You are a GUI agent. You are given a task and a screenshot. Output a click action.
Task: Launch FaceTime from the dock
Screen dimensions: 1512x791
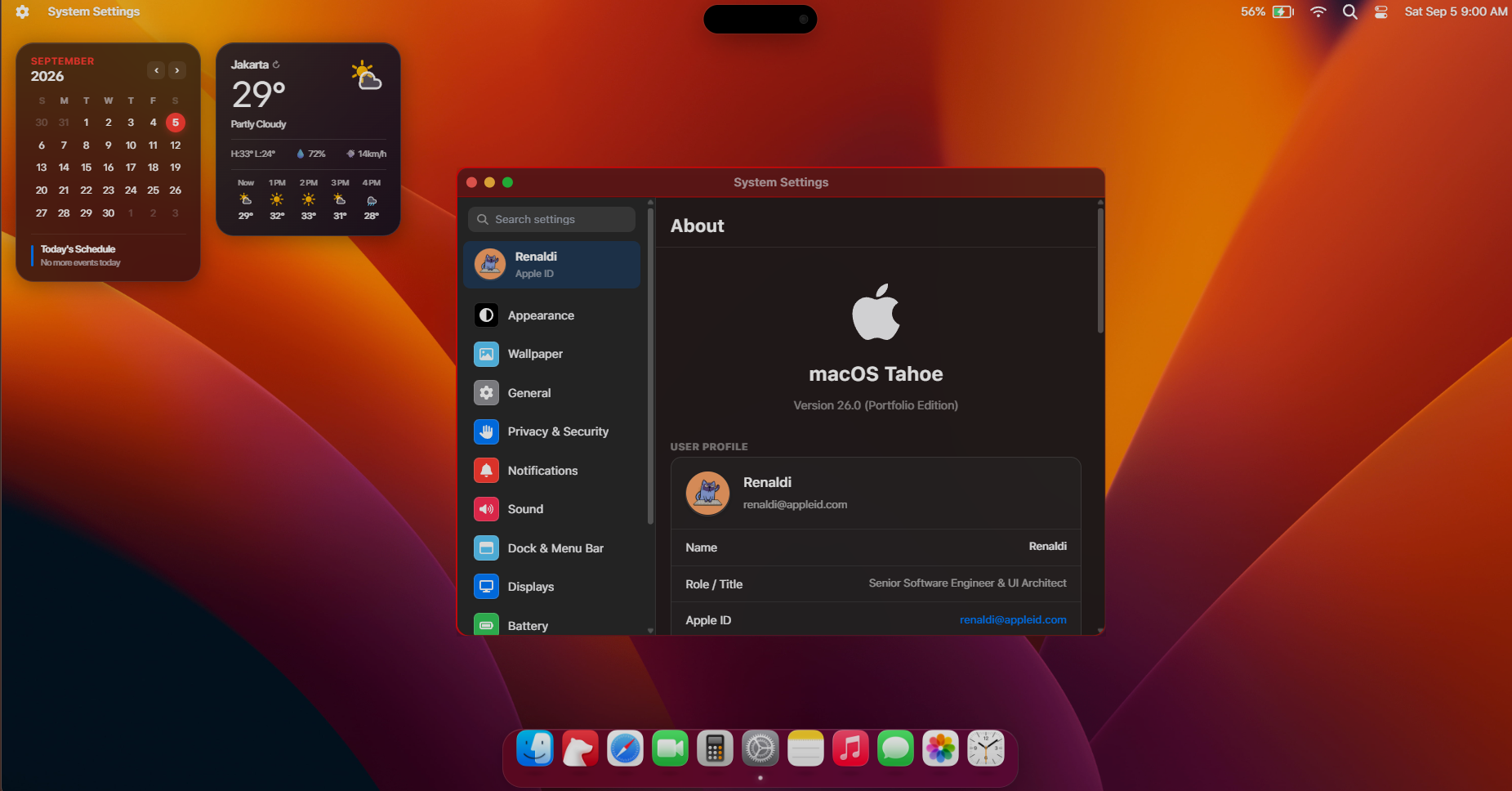click(671, 748)
